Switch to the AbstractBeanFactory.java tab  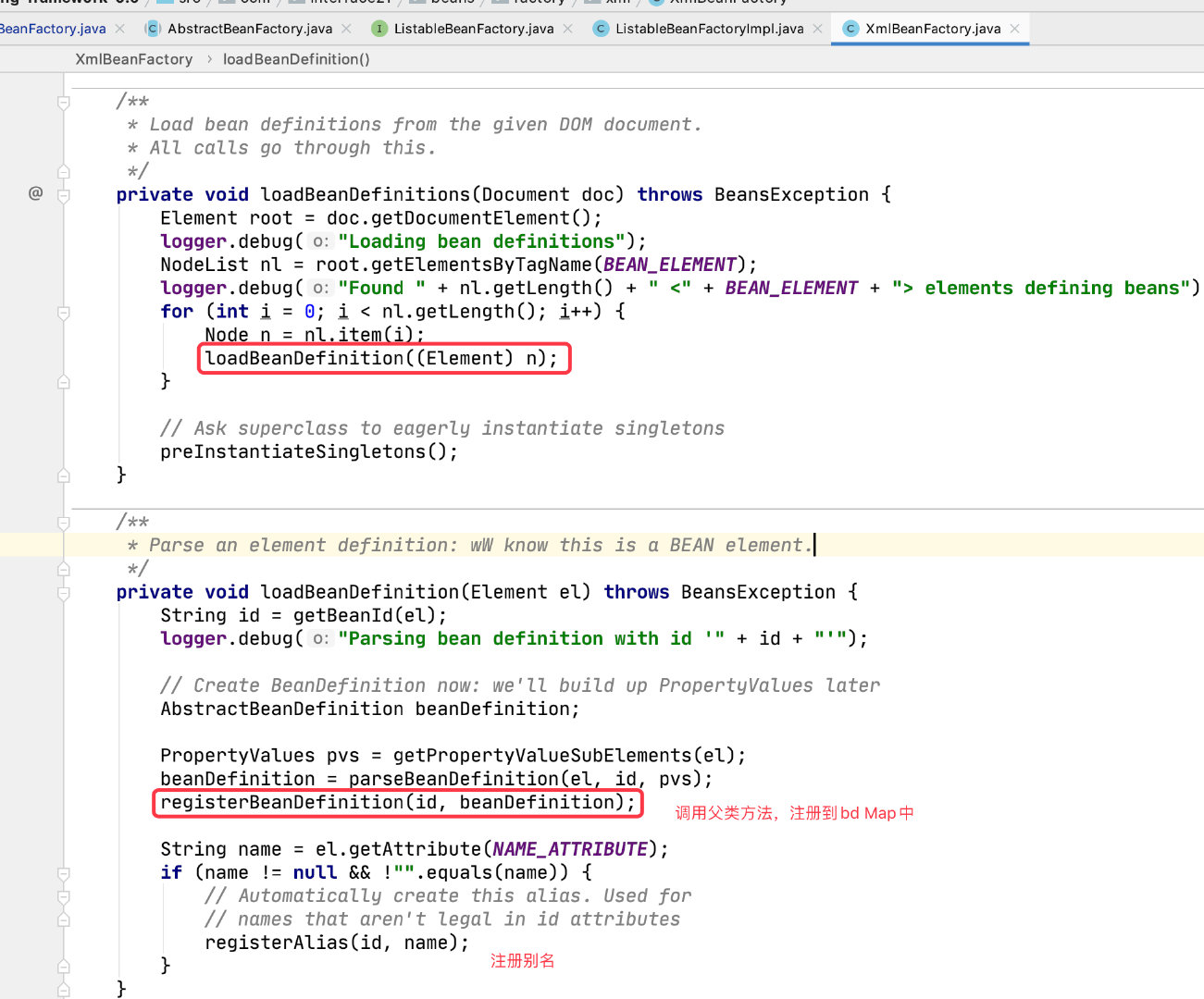coord(249,29)
